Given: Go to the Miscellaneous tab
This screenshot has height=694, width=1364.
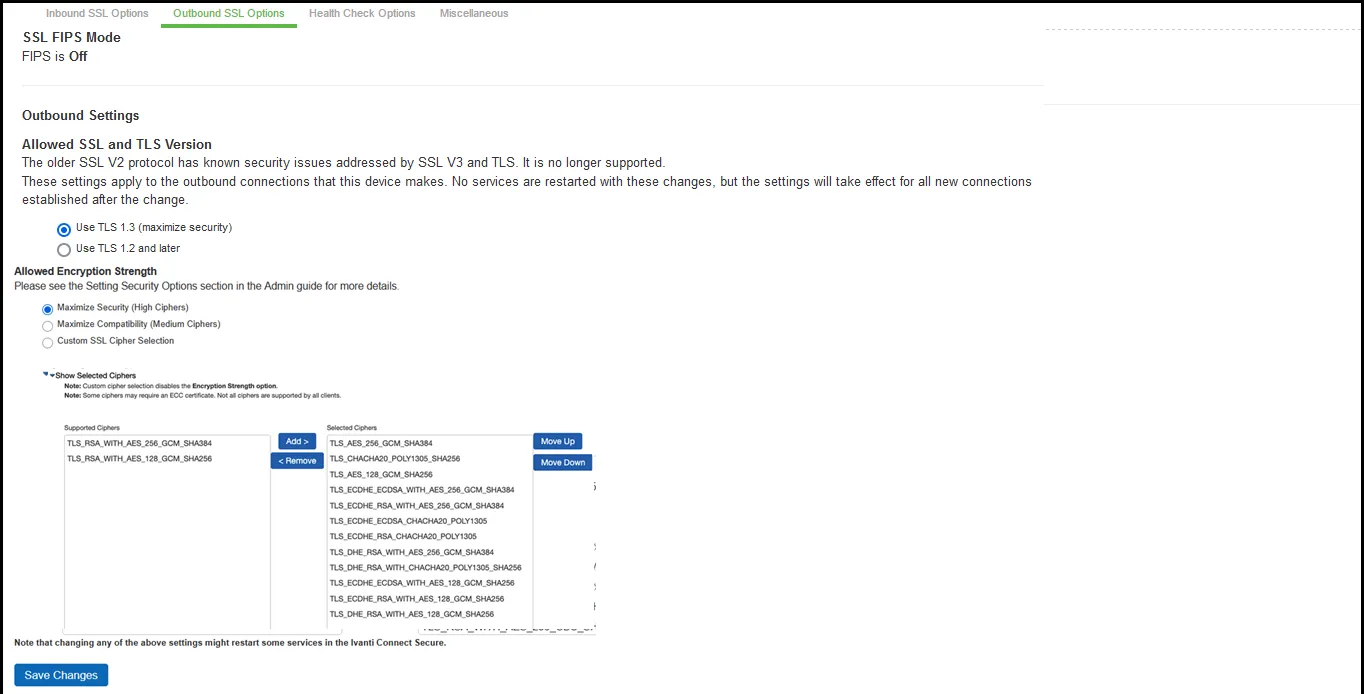Looking at the screenshot, I should point(474,14).
